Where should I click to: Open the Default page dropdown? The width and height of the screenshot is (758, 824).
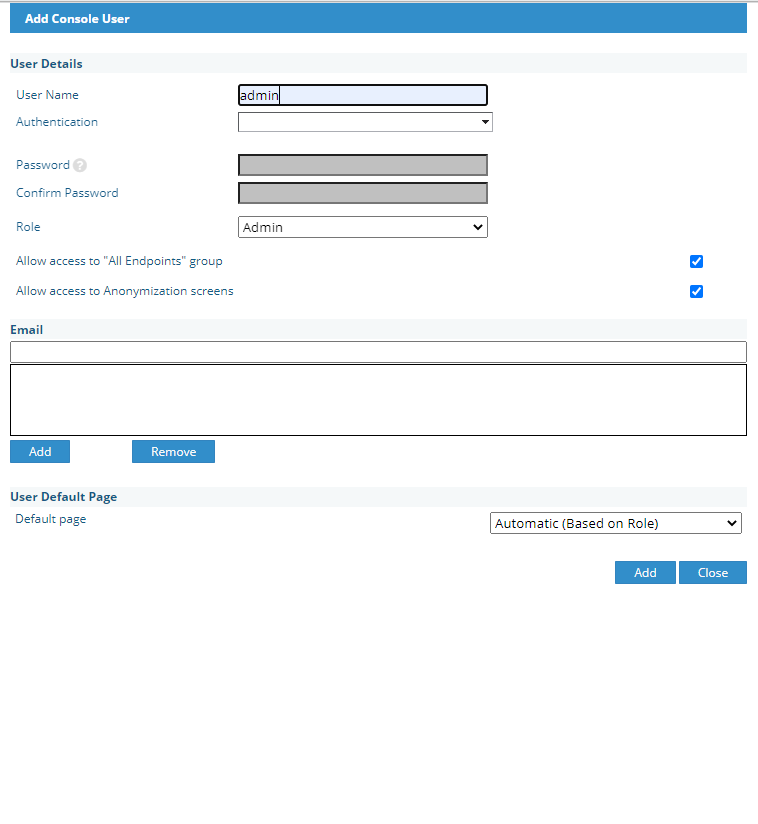[615, 523]
